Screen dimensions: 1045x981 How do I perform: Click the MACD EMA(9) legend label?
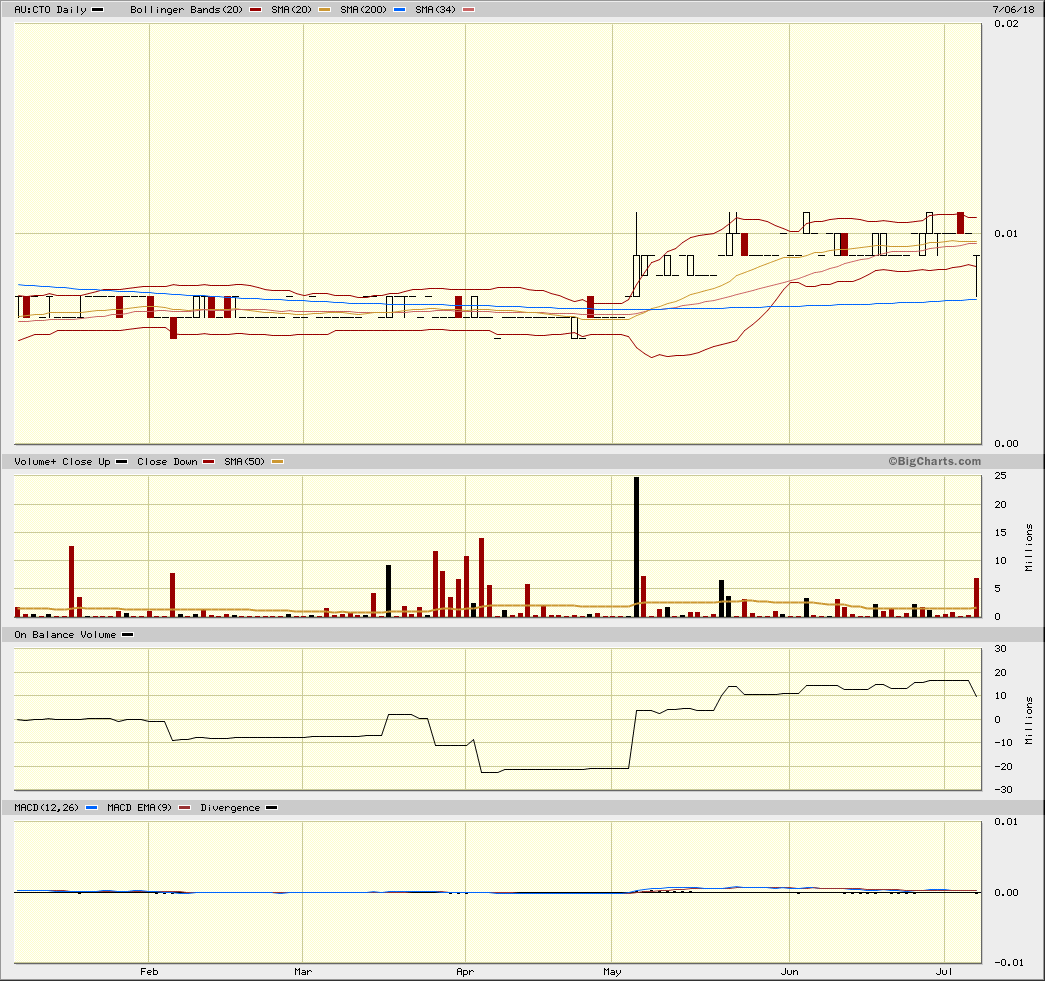[x=139, y=808]
